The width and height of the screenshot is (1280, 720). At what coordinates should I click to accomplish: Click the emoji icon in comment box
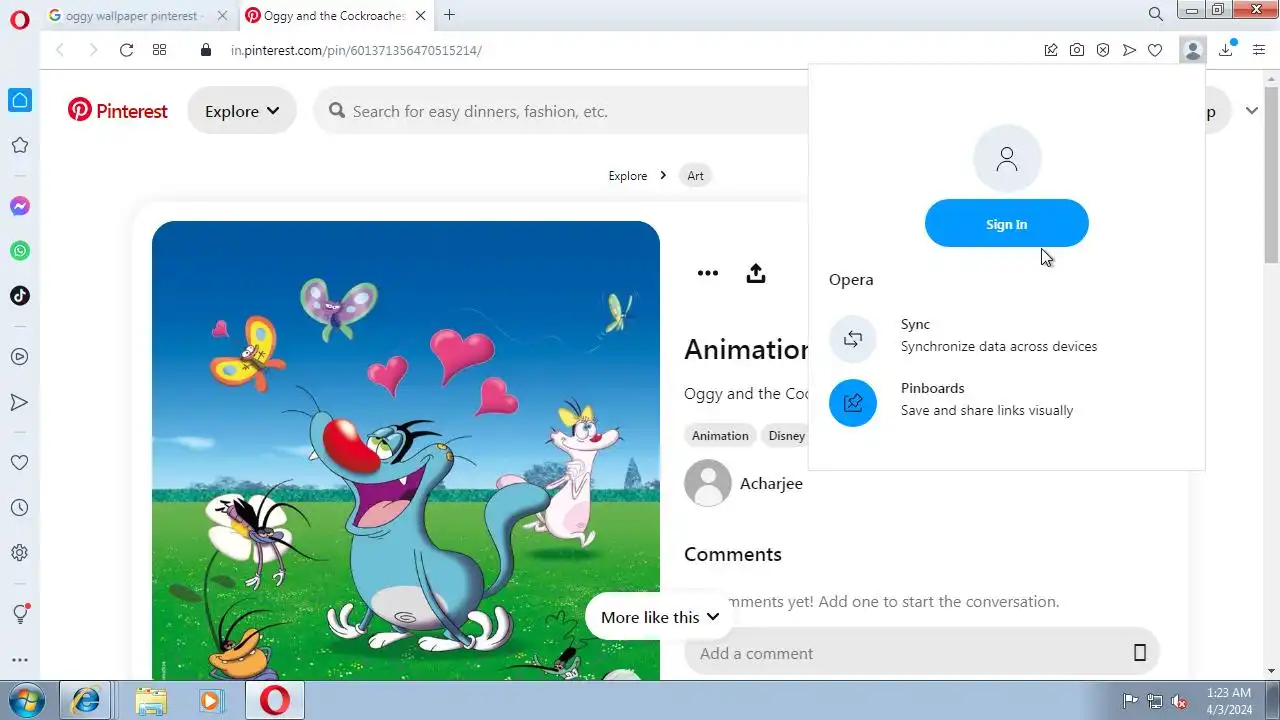pos(1139,653)
